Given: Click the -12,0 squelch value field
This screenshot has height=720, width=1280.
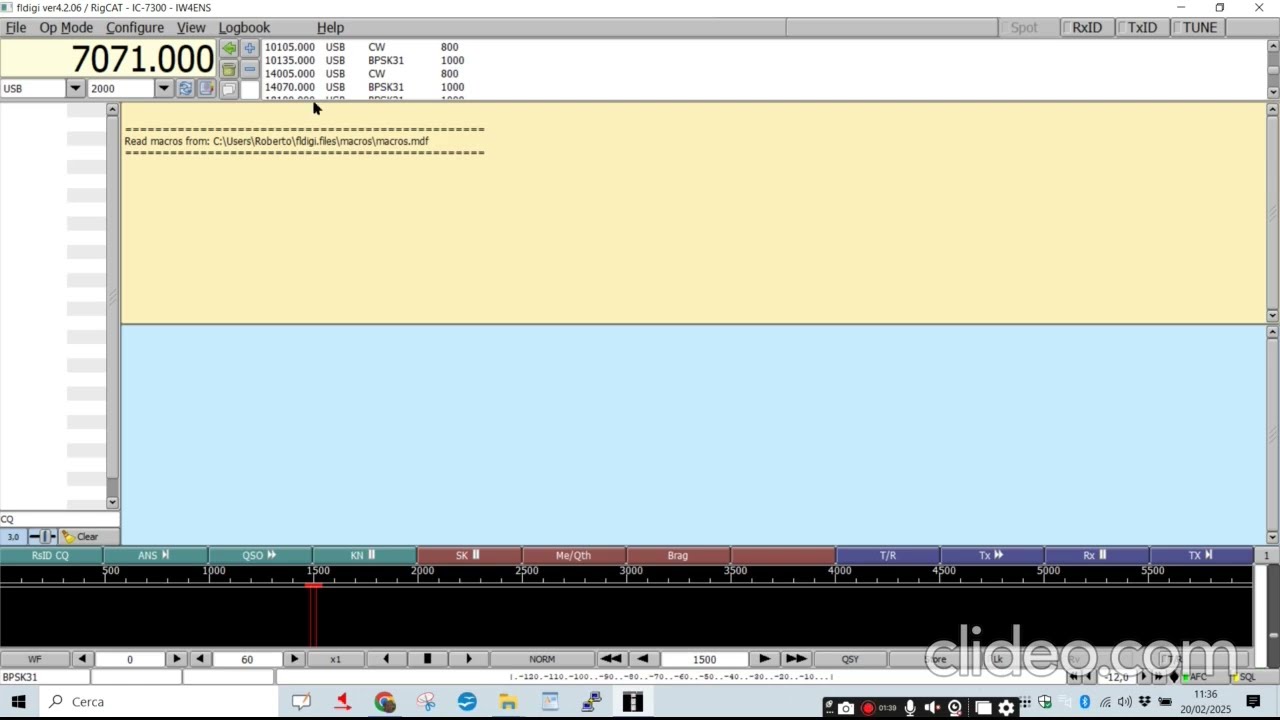Looking at the screenshot, I should [x=1117, y=677].
